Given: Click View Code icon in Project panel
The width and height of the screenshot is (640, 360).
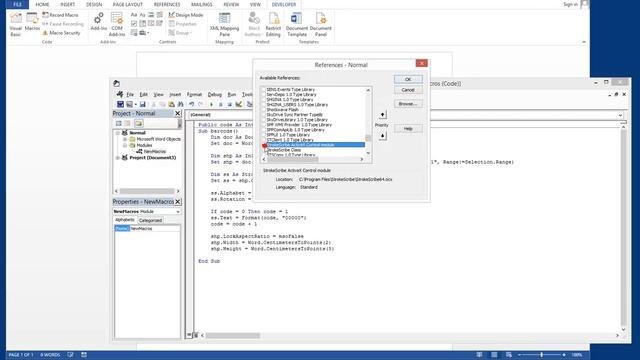Looking at the screenshot, I should 118,123.
